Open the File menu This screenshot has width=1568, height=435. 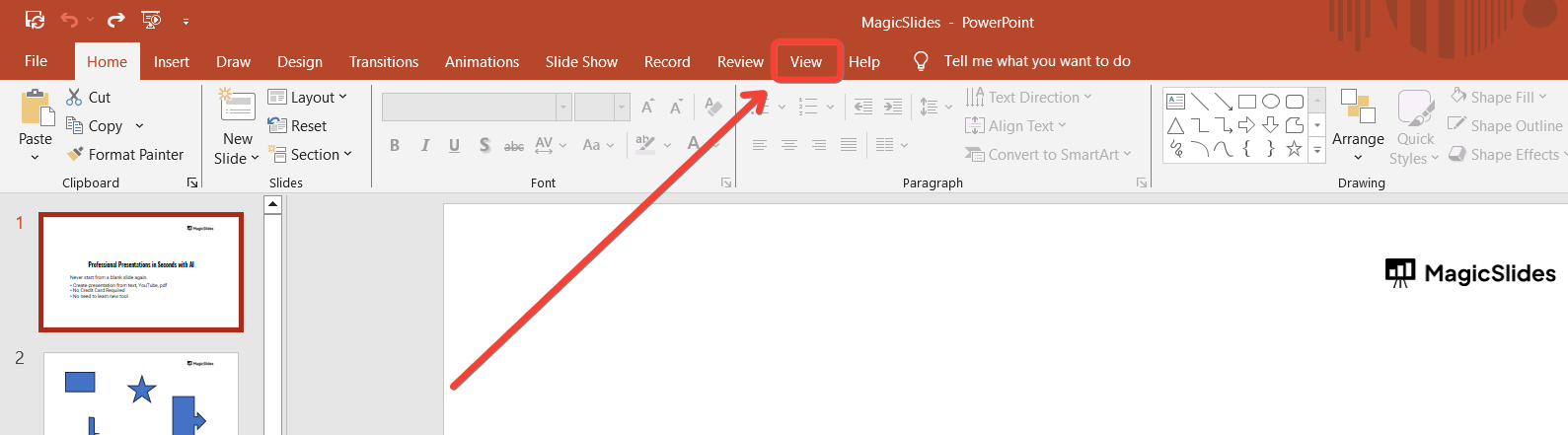tap(36, 61)
